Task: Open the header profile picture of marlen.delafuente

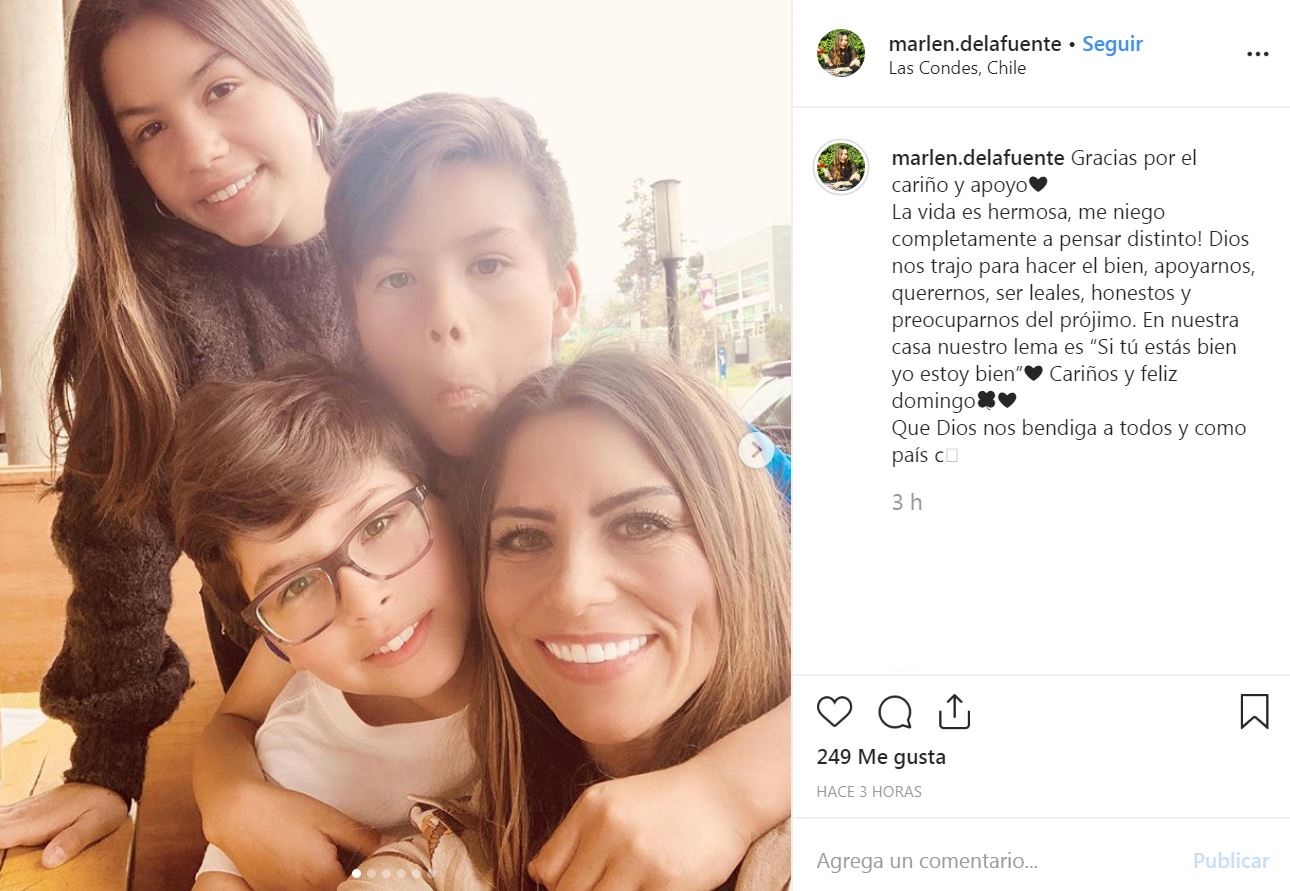Action: pos(840,53)
